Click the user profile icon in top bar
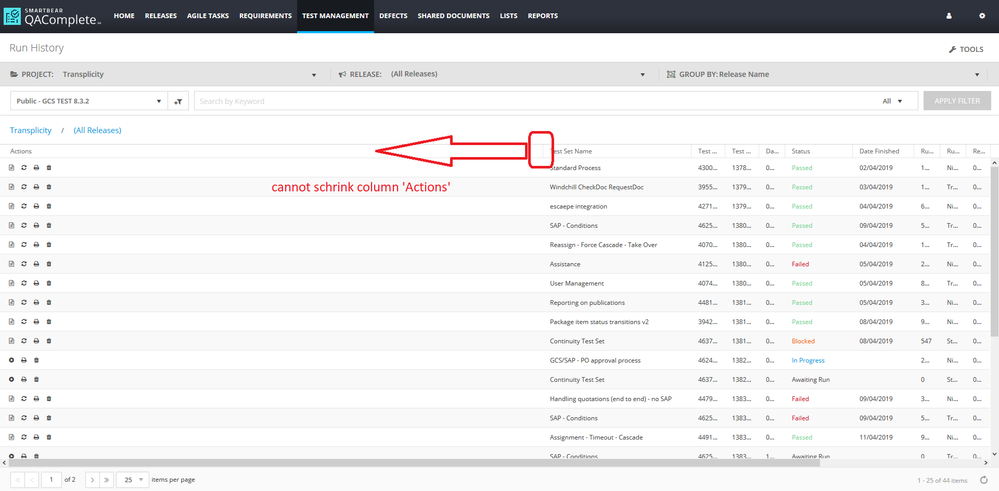Viewport: 999px width, 491px height. coord(949,16)
